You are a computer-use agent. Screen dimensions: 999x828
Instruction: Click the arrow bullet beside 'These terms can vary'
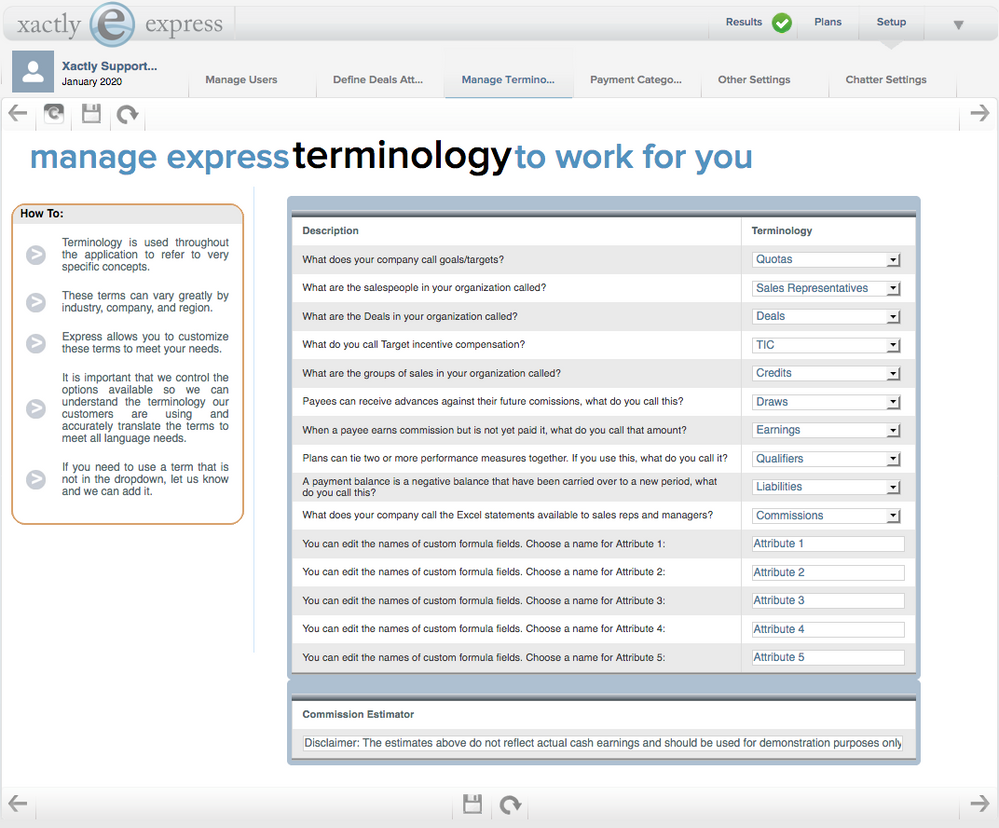tap(36, 302)
